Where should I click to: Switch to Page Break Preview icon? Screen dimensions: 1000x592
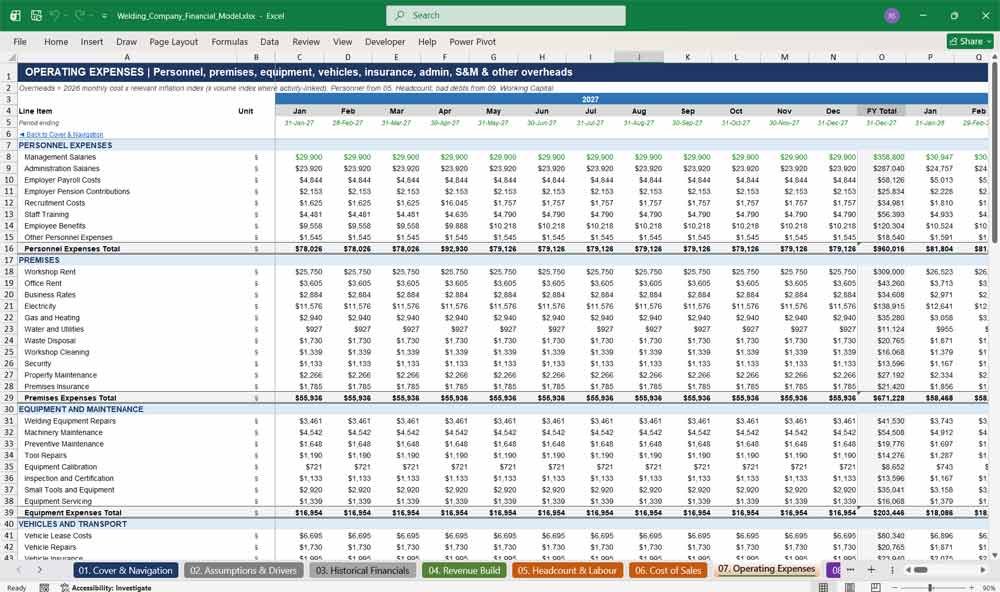876,588
